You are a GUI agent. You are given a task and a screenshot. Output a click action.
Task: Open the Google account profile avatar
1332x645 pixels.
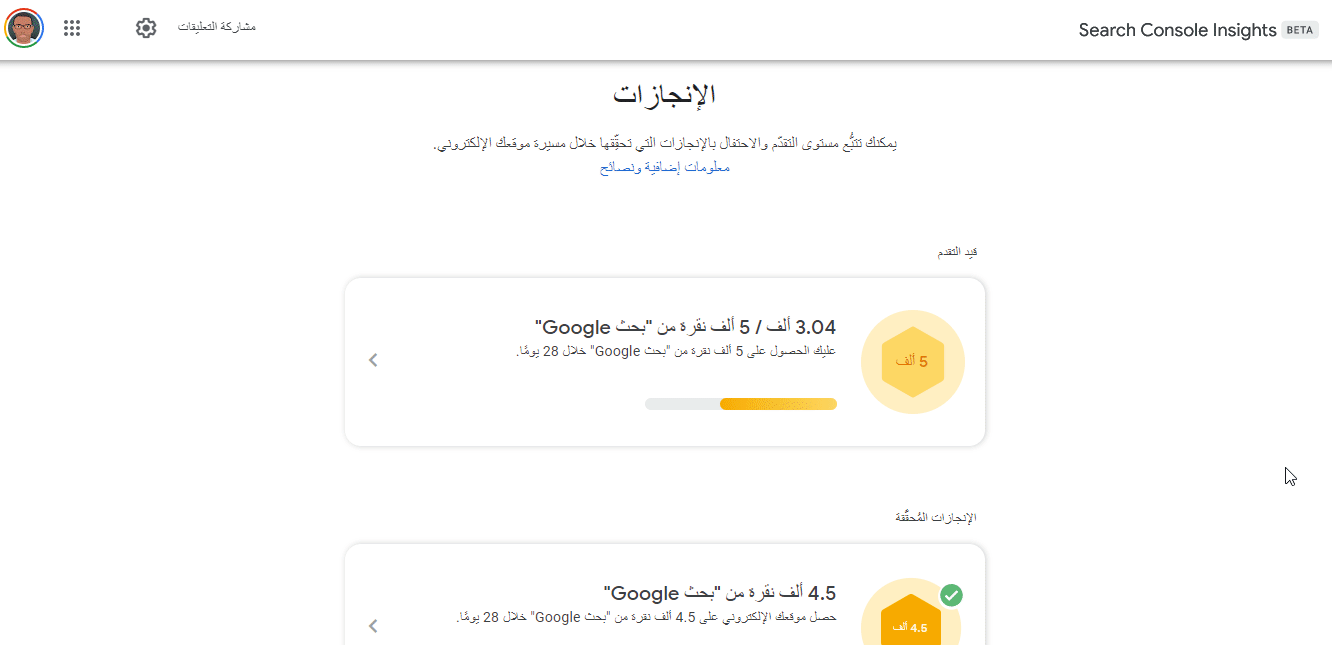click(24, 28)
